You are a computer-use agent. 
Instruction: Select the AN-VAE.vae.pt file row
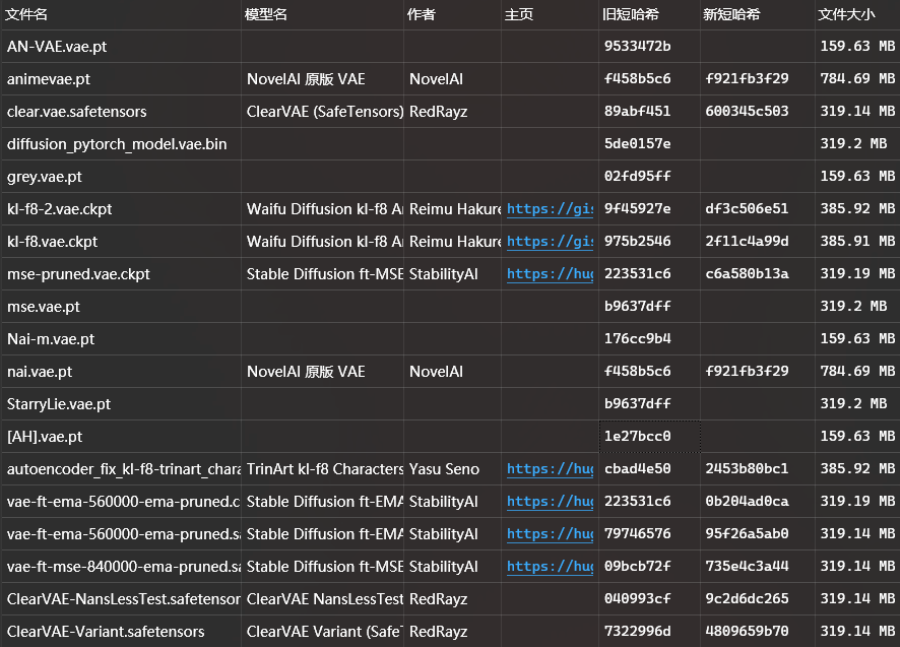[450, 47]
